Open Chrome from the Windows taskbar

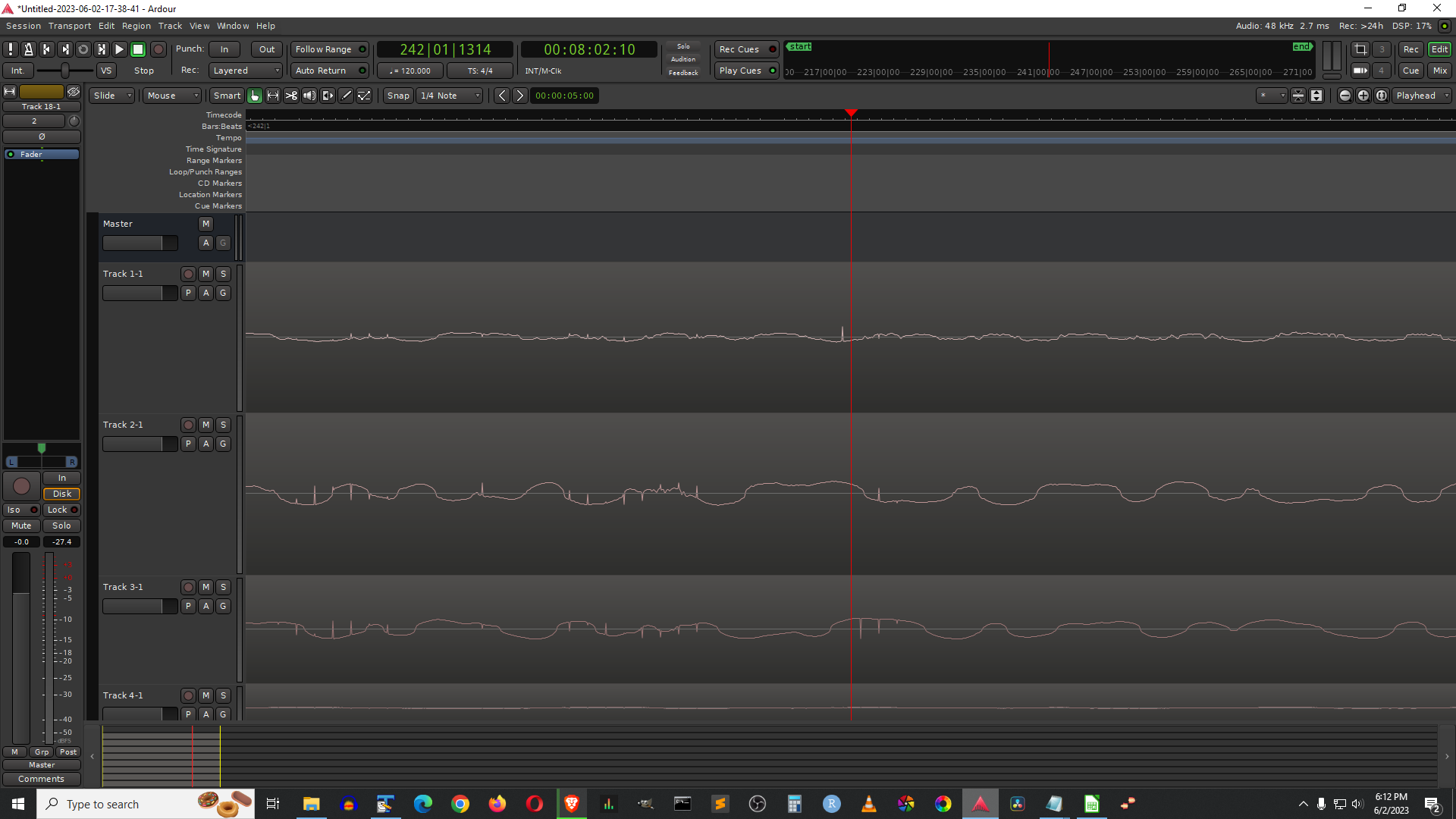(460, 804)
